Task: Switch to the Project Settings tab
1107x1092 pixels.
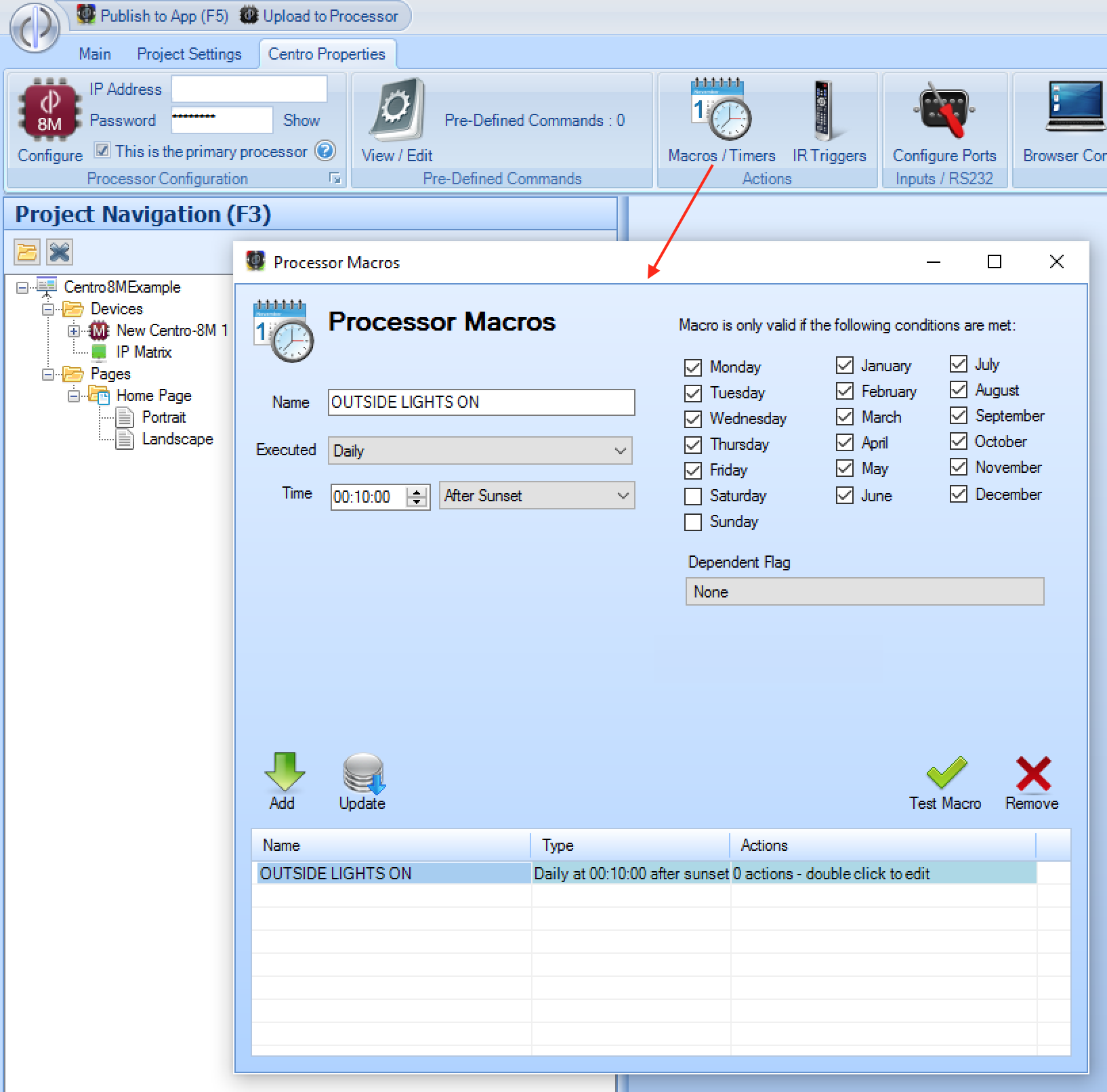Action: click(x=189, y=54)
